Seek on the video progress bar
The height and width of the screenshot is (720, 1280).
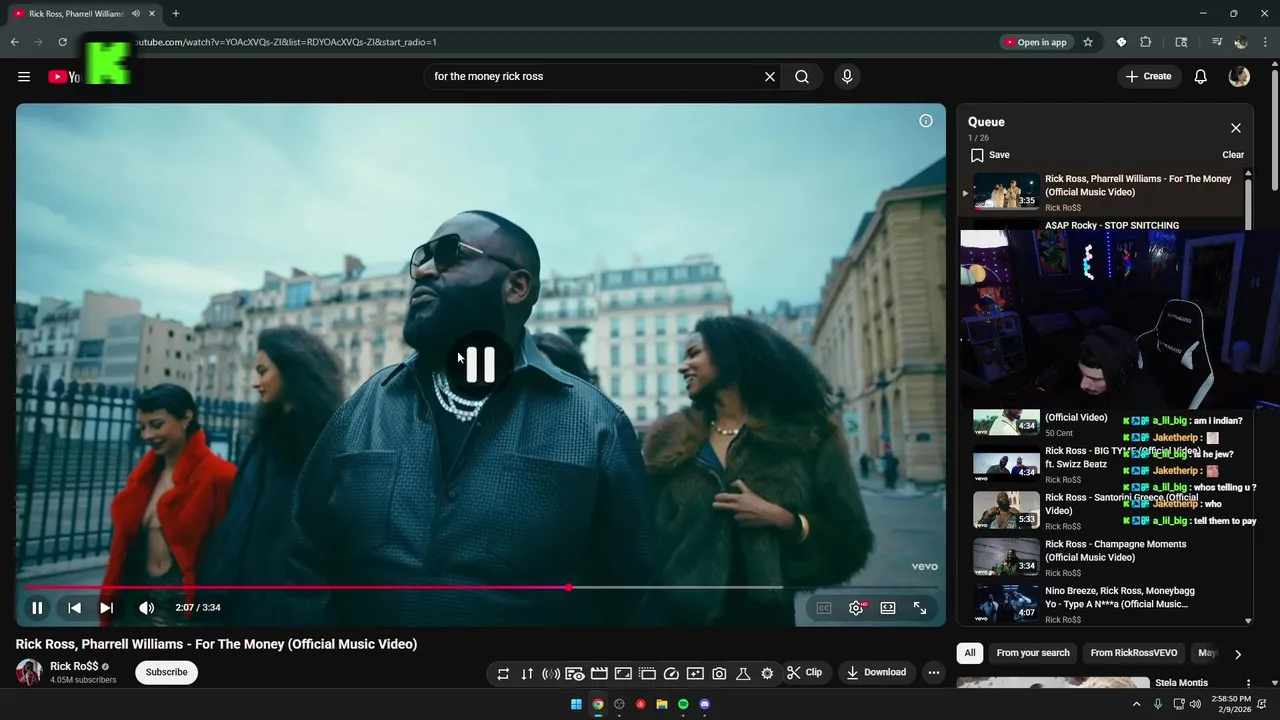click(x=481, y=588)
